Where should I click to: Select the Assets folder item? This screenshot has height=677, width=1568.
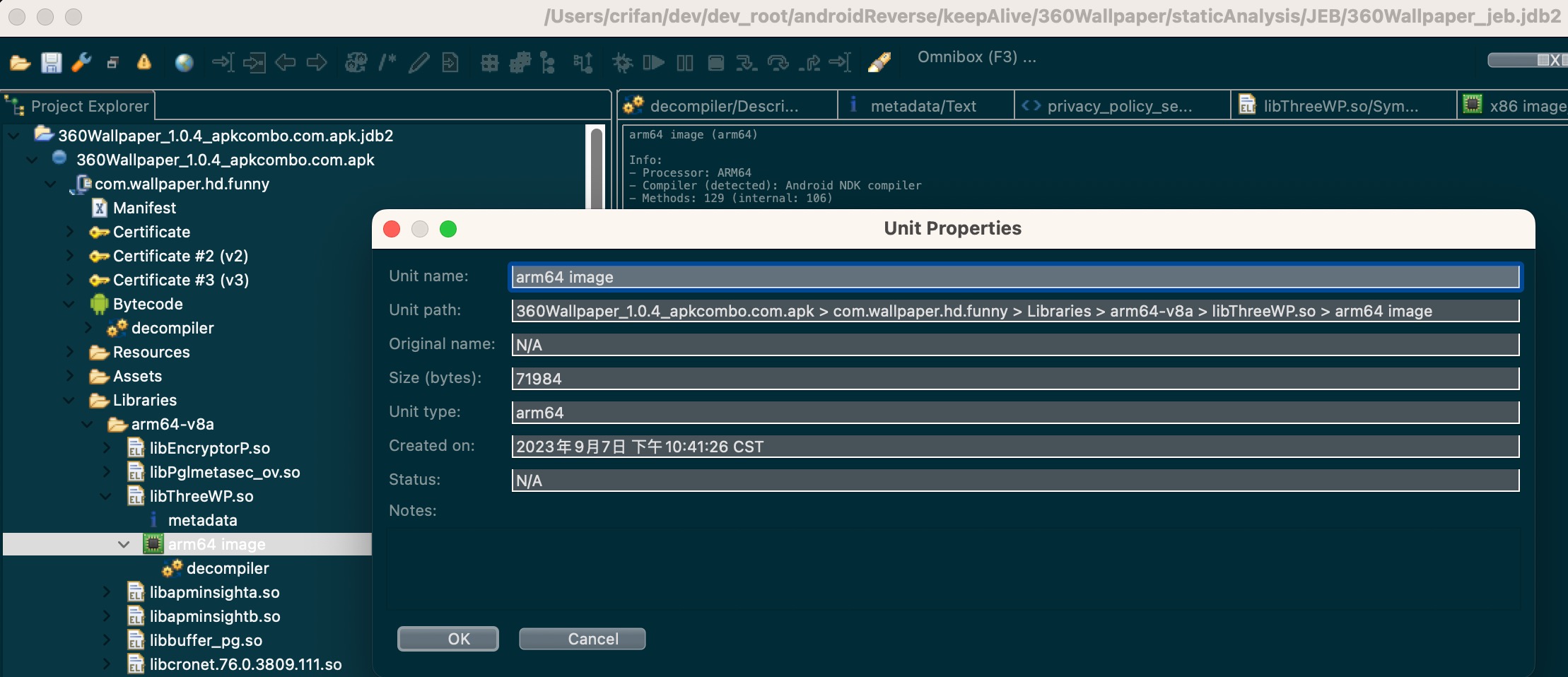tap(137, 376)
